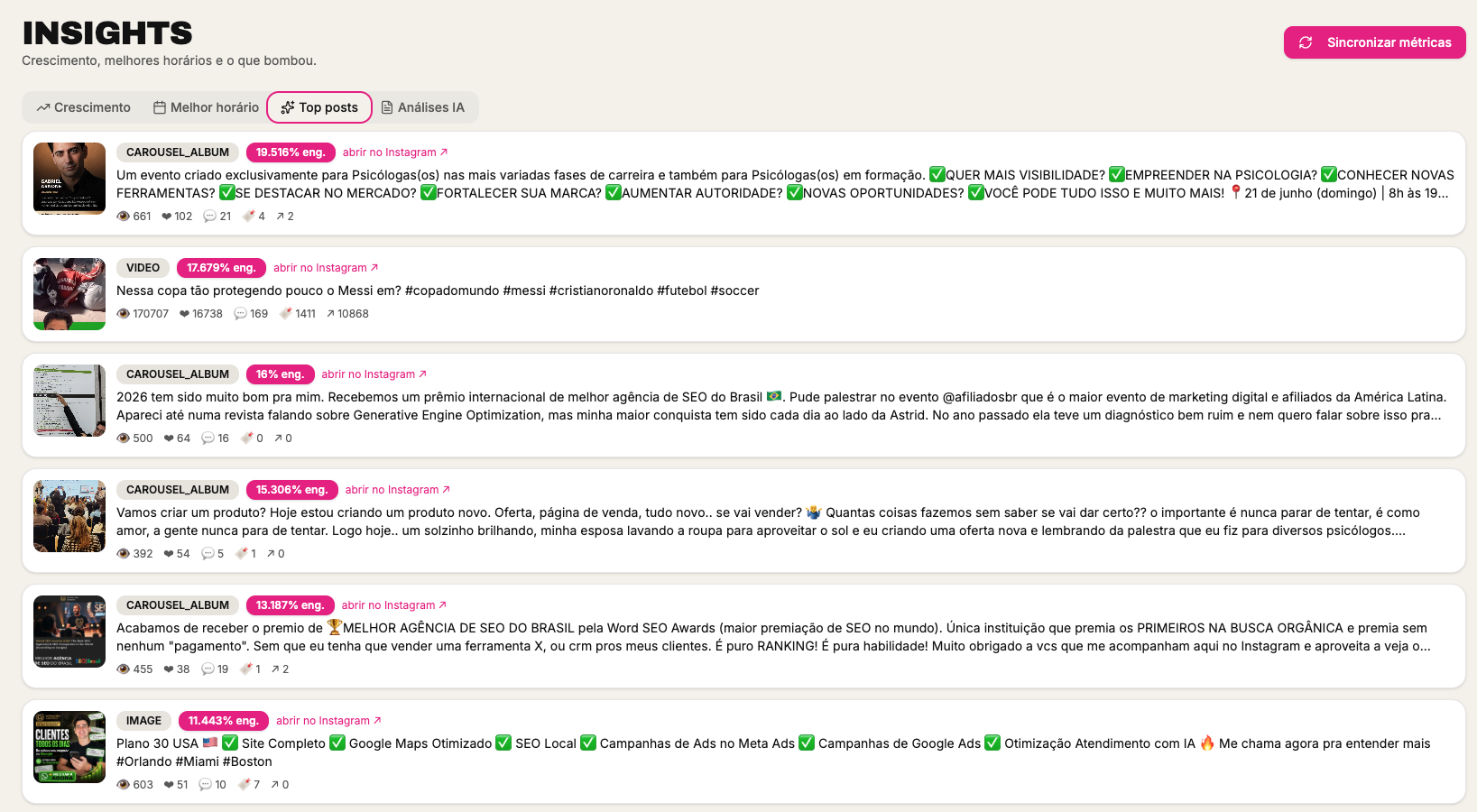Click thumbnail of the Messi video post
Image resolution: width=1477 pixels, height=812 pixels.
coord(69,294)
